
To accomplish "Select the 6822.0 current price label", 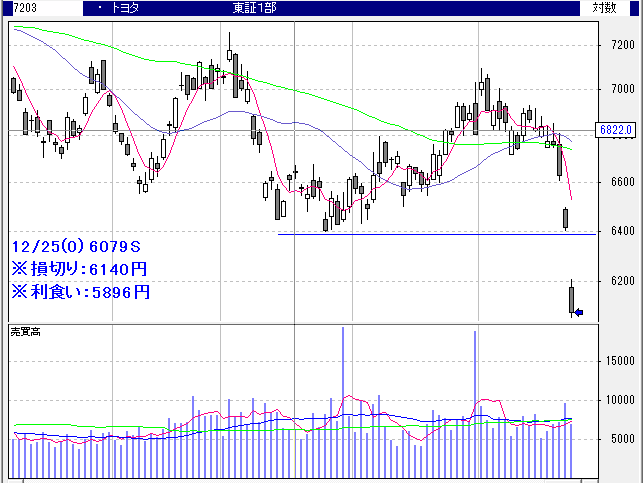I will (x=615, y=130).
